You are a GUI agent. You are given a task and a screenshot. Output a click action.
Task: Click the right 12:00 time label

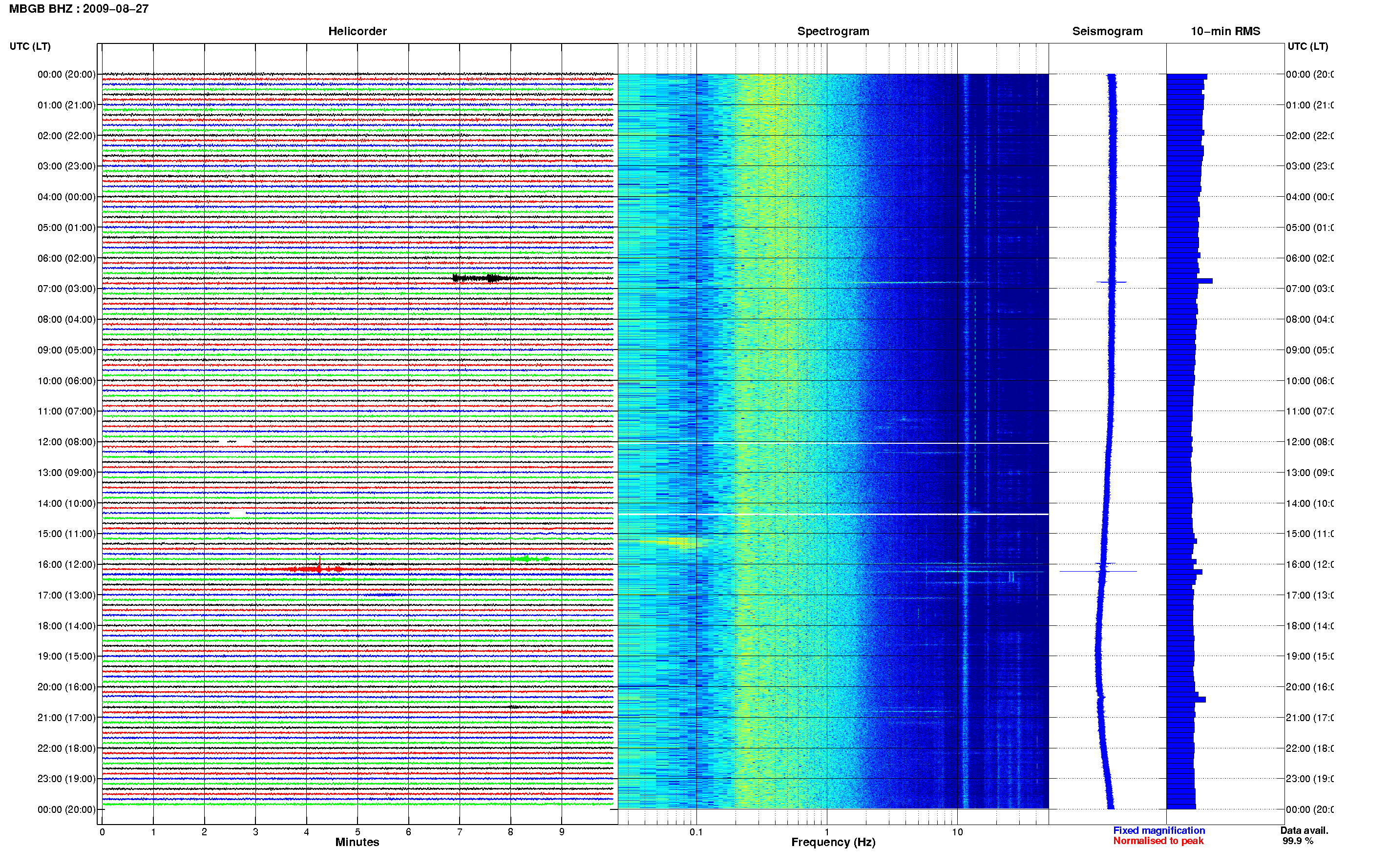1309,442
